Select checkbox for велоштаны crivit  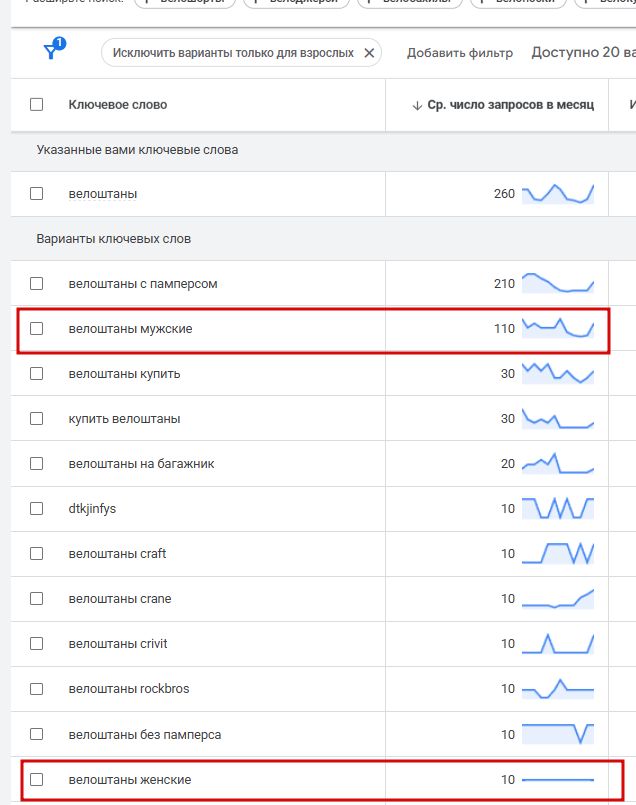coord(37,644)
